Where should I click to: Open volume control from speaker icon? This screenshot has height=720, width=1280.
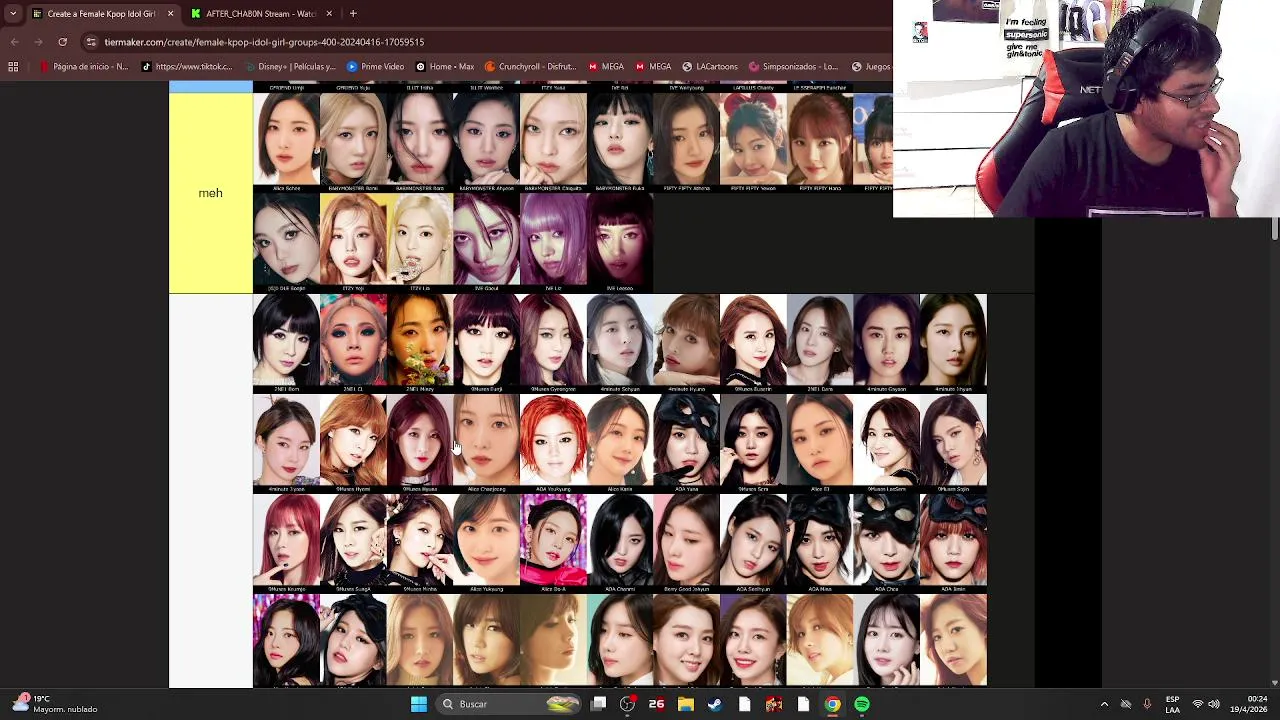coord(1214,704)
